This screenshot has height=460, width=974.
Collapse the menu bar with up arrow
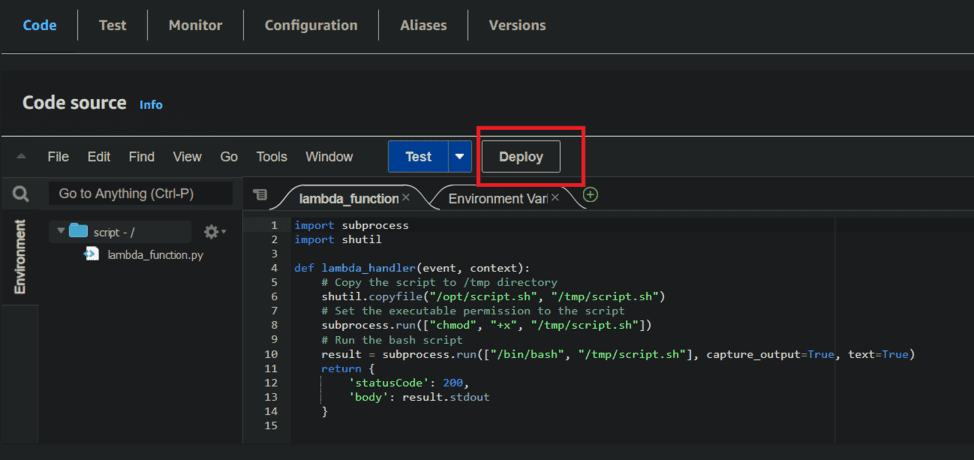click(21, 157)
